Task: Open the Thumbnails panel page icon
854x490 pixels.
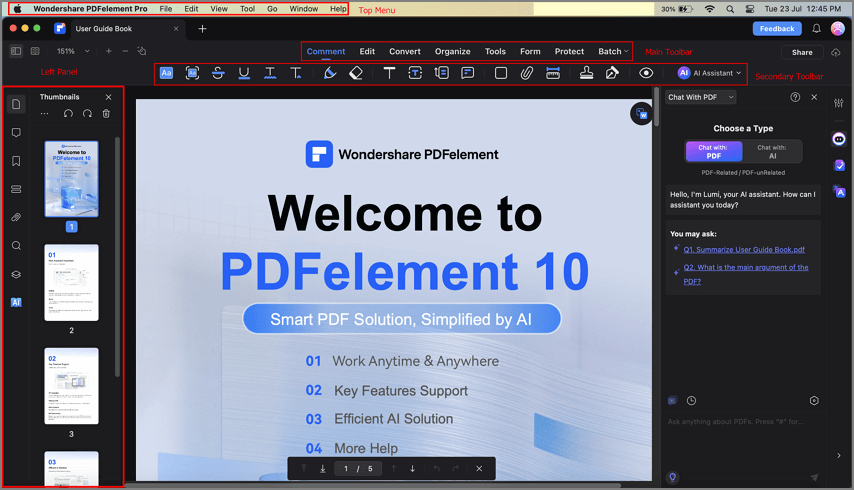Action: [x=16, y=104]
